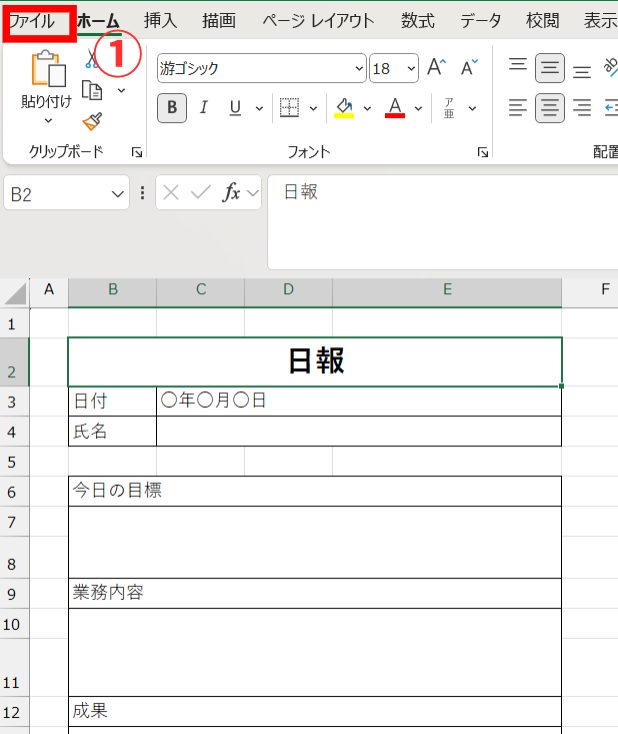Open the ページ レイアウト tab
This screenshot has height=734, width=618.
coord(318,21)
